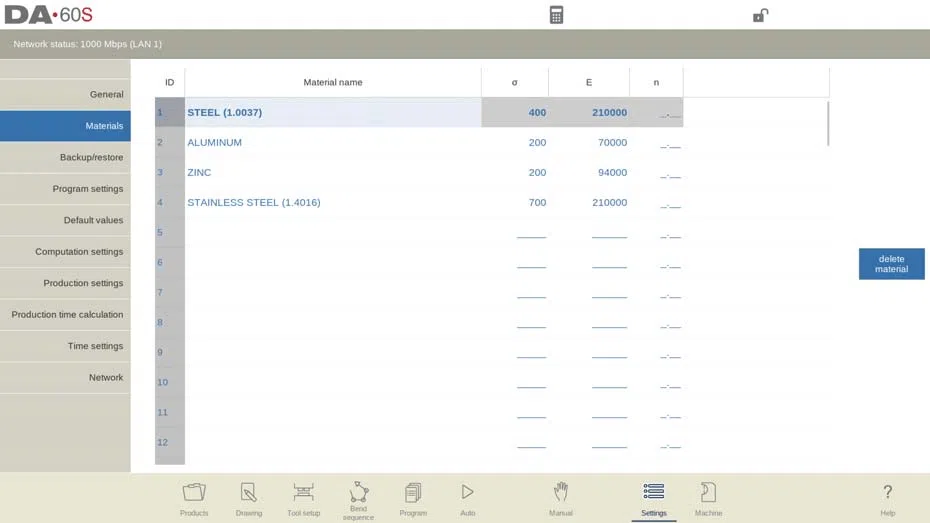Go to Default values tab
The image size is (930, 523).
[x=65, y=220]
